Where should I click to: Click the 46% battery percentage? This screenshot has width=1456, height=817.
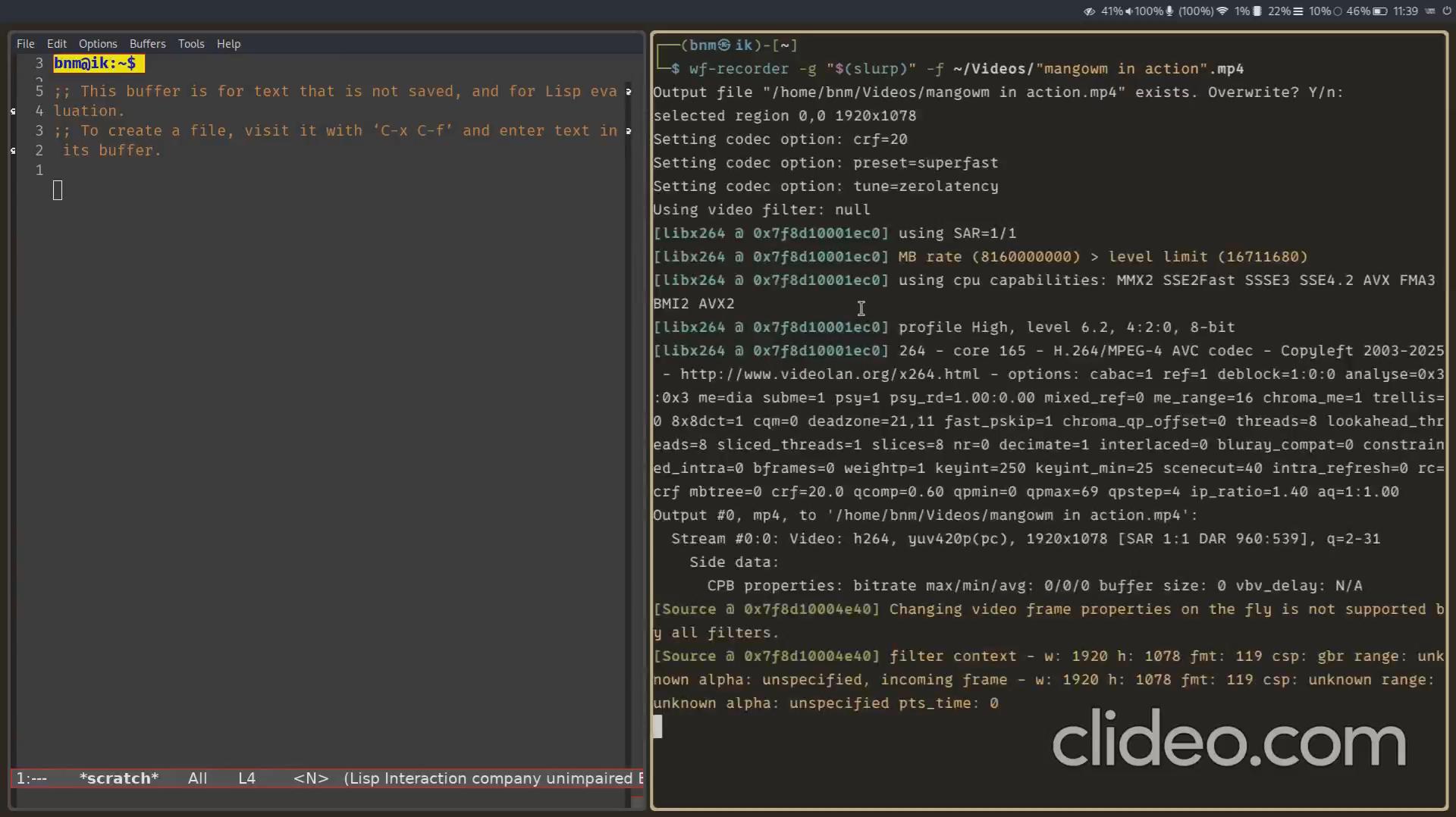click(1358, 11)
